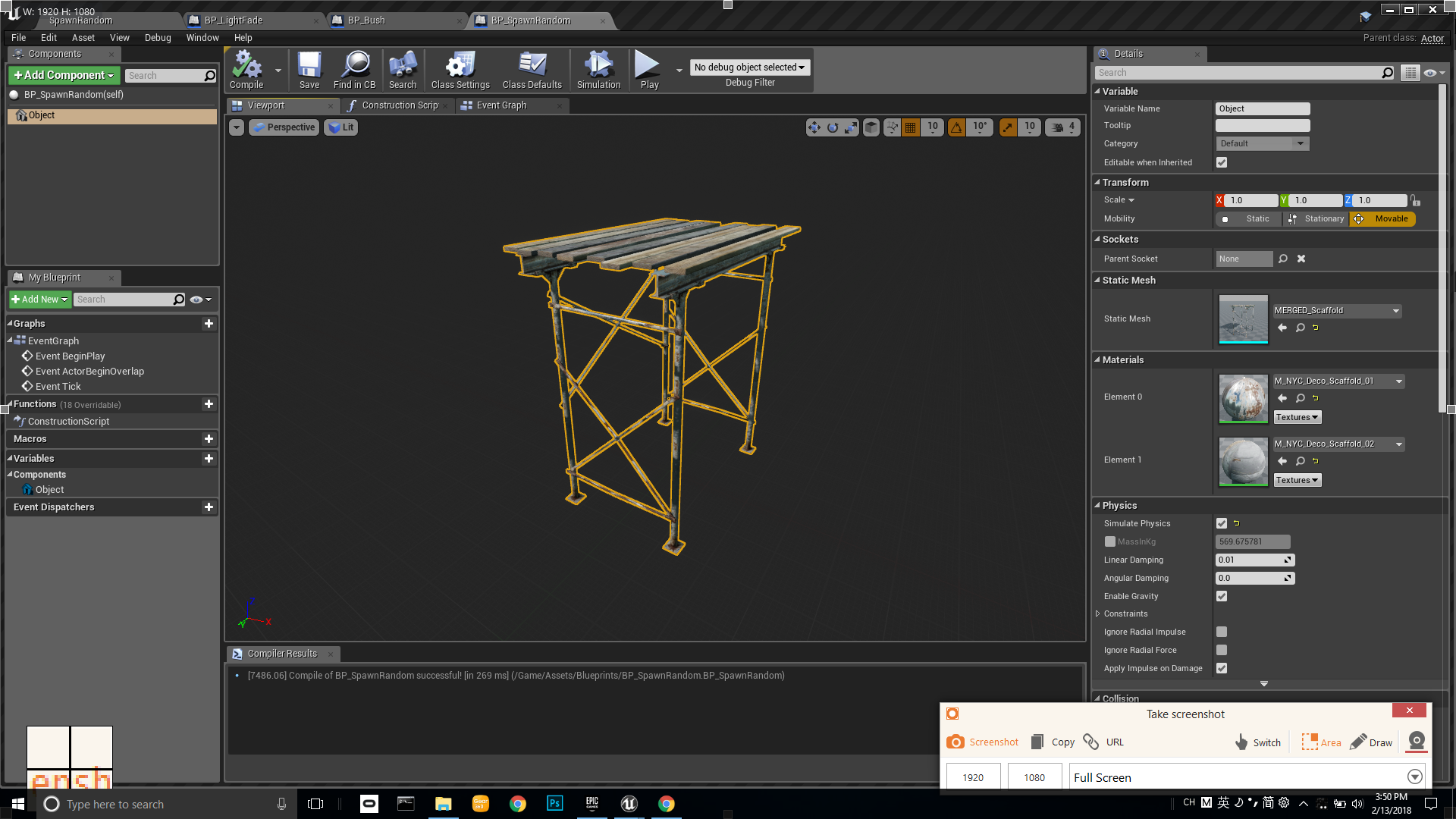Uncheck Enable Gravity
The image size is (1456, 819).
(1222, 596)
